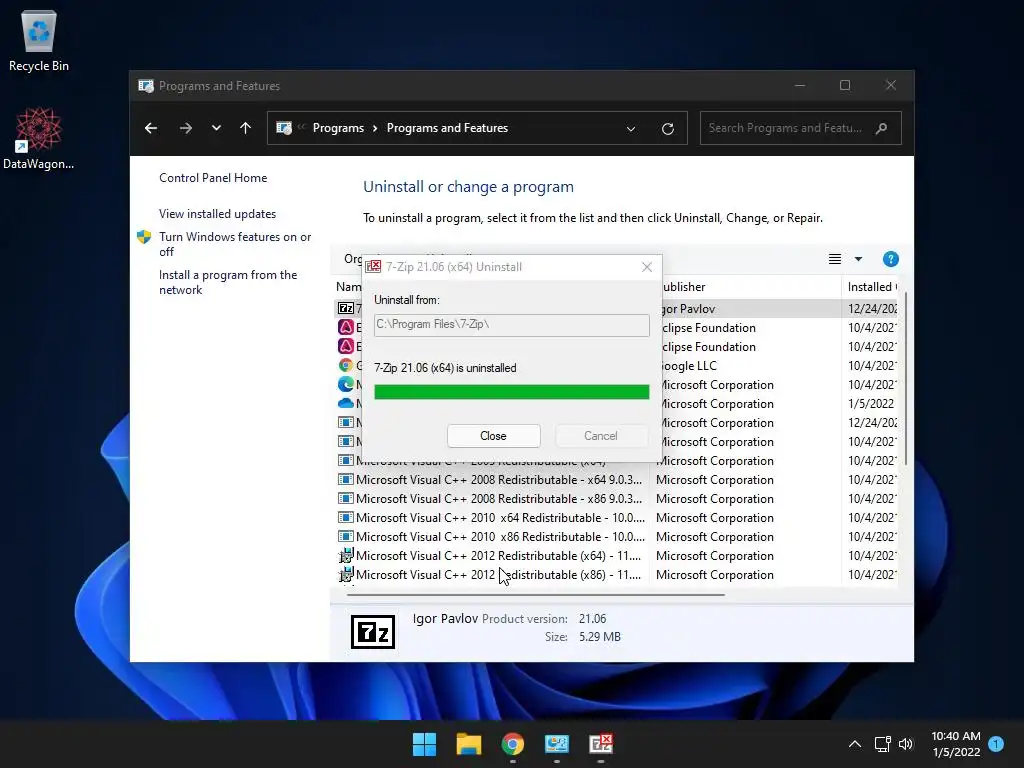Viewport: 1024px width, 768px height.
Task: Click the 7-Zip icon in dialog title
Action: pyautogui.click(x=373, y=266)
